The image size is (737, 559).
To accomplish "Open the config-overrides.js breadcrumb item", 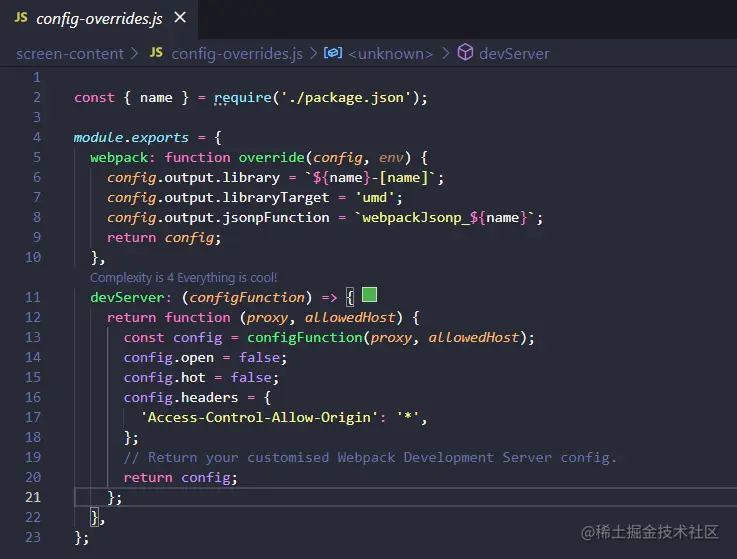I will pyautogui.click(x=237, y=54).
